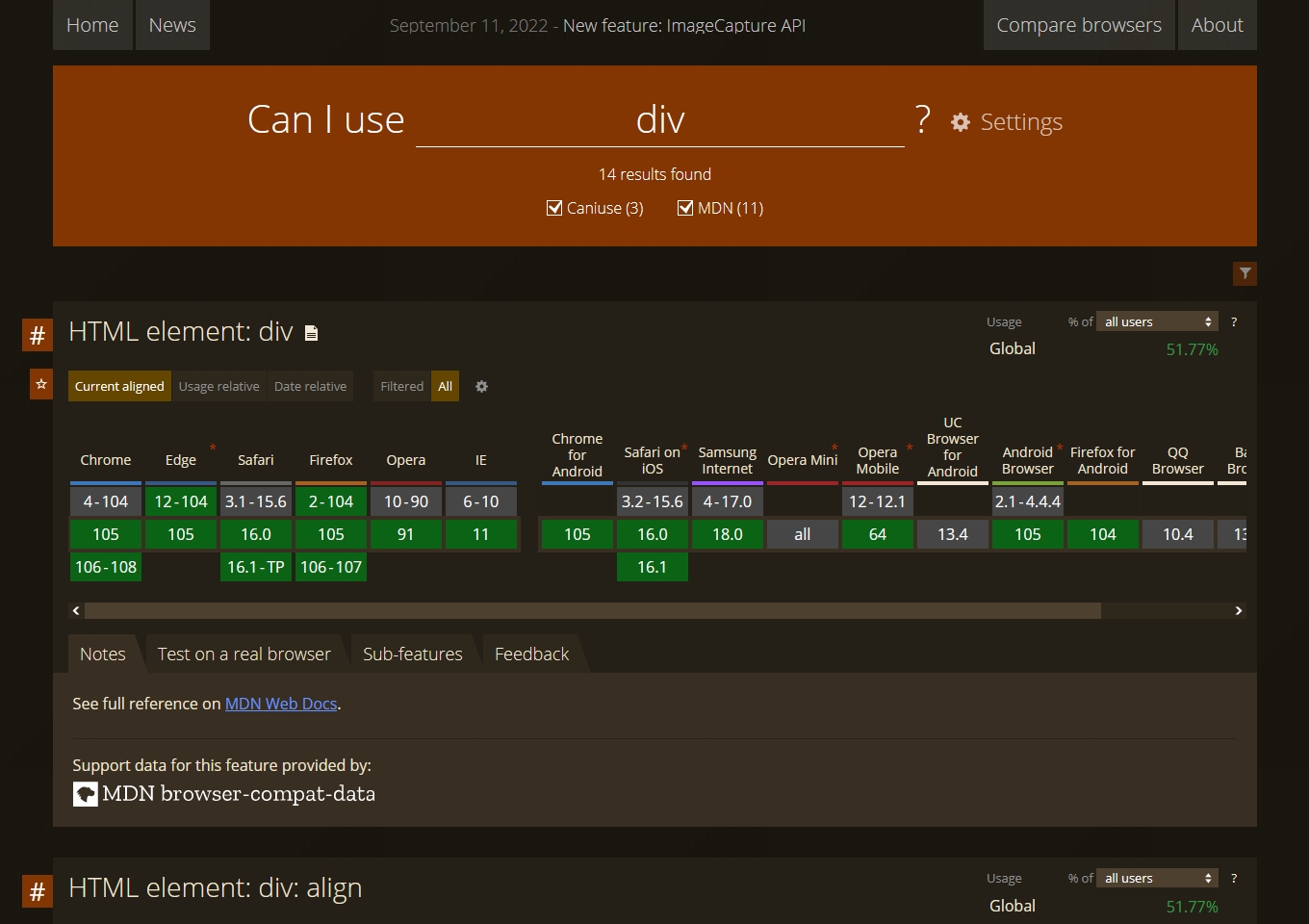Open New feature: ImageCapture API link
Screen dimensions: 1309x924
684,26
